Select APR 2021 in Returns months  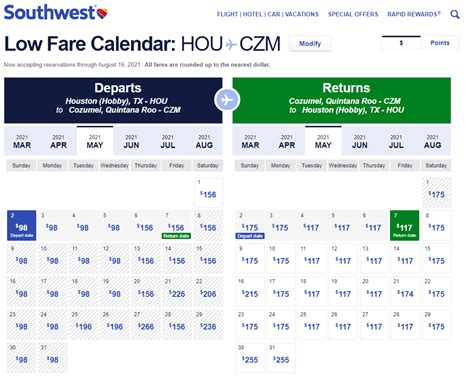pyautogui.click(x=287, y=141)
